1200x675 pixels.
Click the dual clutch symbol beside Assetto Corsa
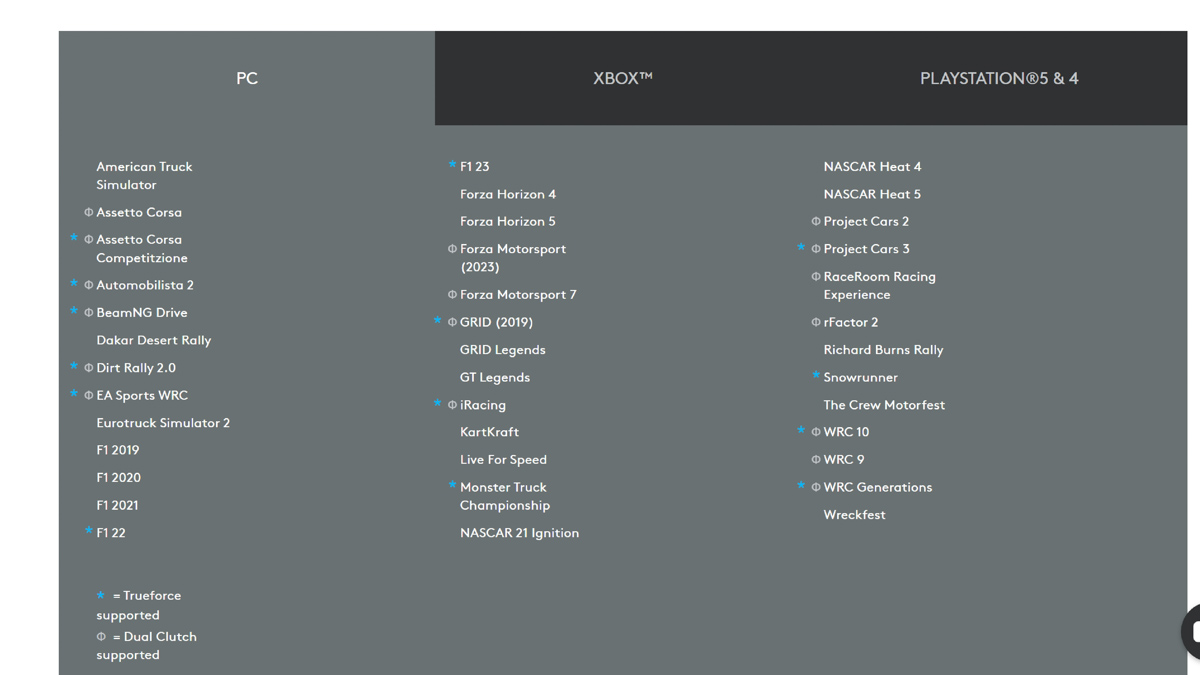tap(89, 212)
